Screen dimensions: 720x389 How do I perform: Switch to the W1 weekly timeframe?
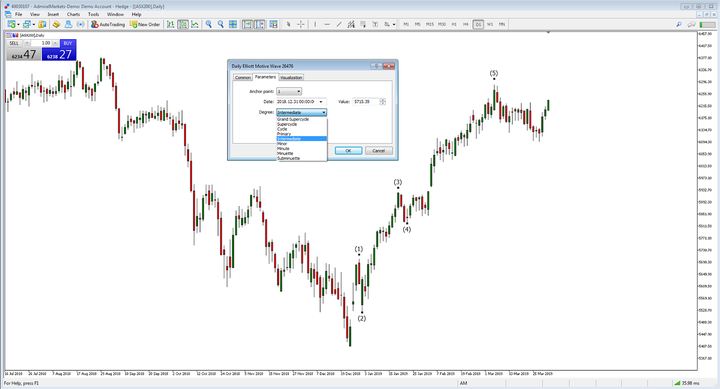click(x=490, y=24)
